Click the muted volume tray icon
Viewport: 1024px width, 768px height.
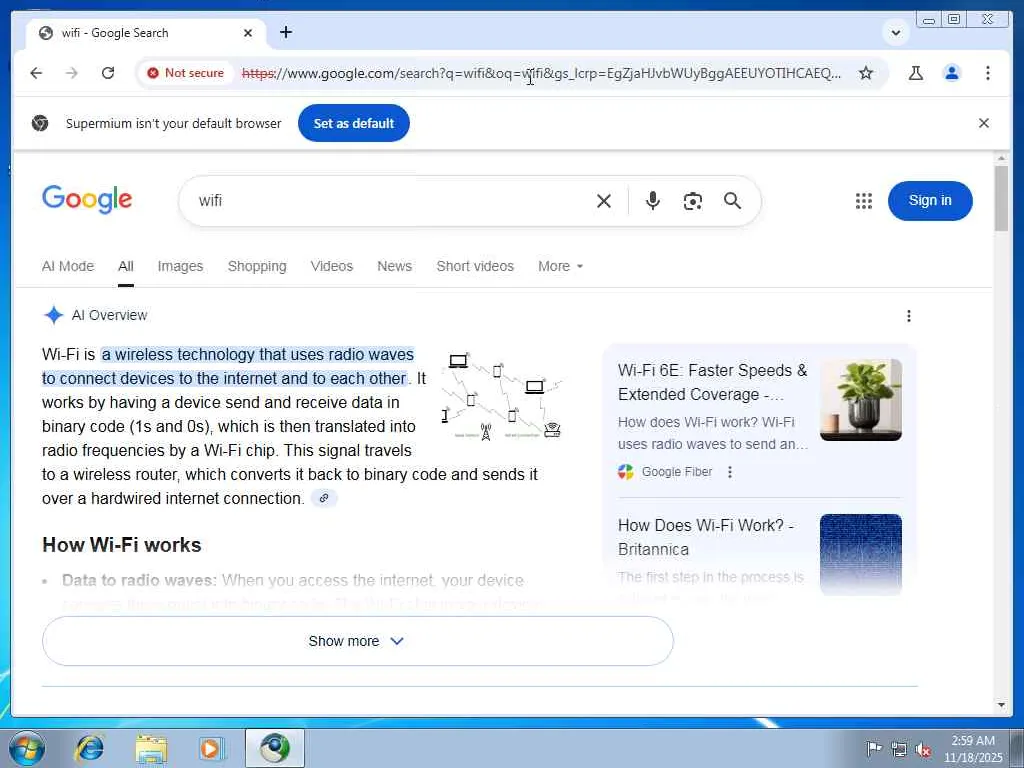click(923, 749)
